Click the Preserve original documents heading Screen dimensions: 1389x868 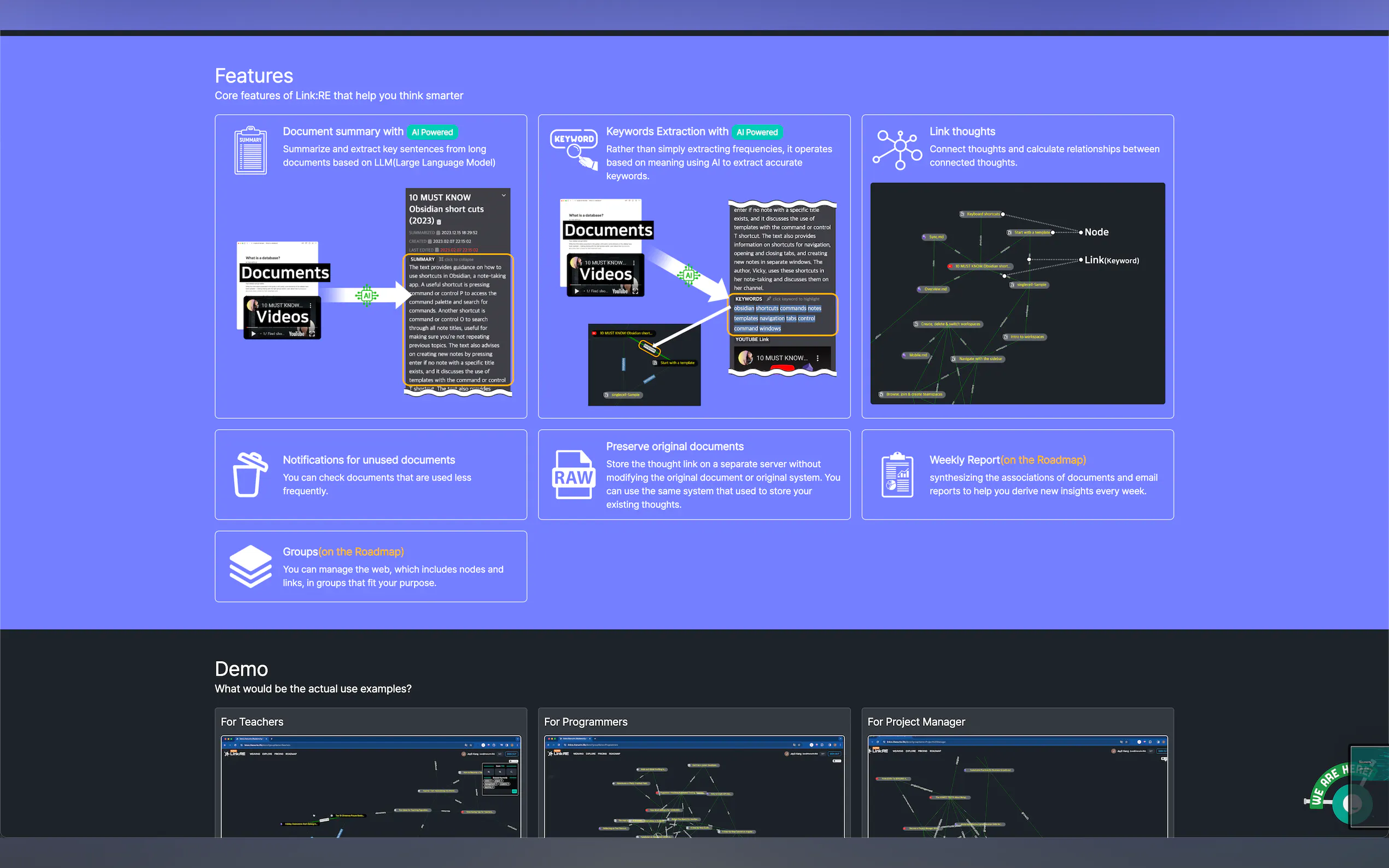[674, 447]
